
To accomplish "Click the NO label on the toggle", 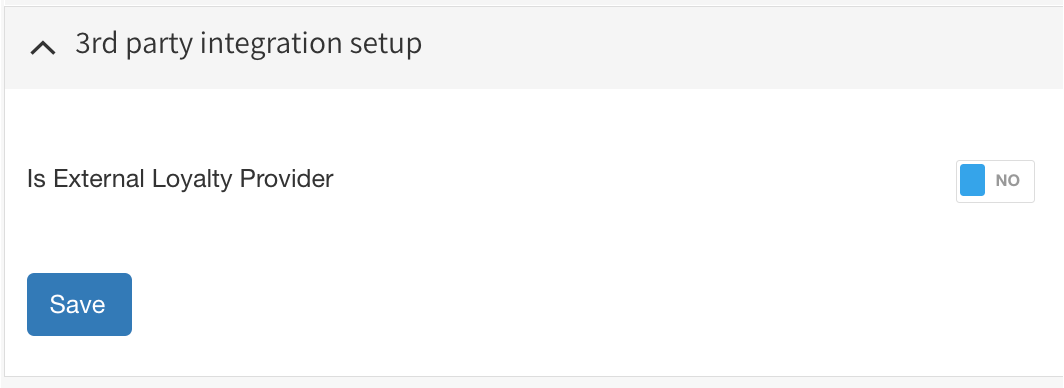I will coord(1008,181).
